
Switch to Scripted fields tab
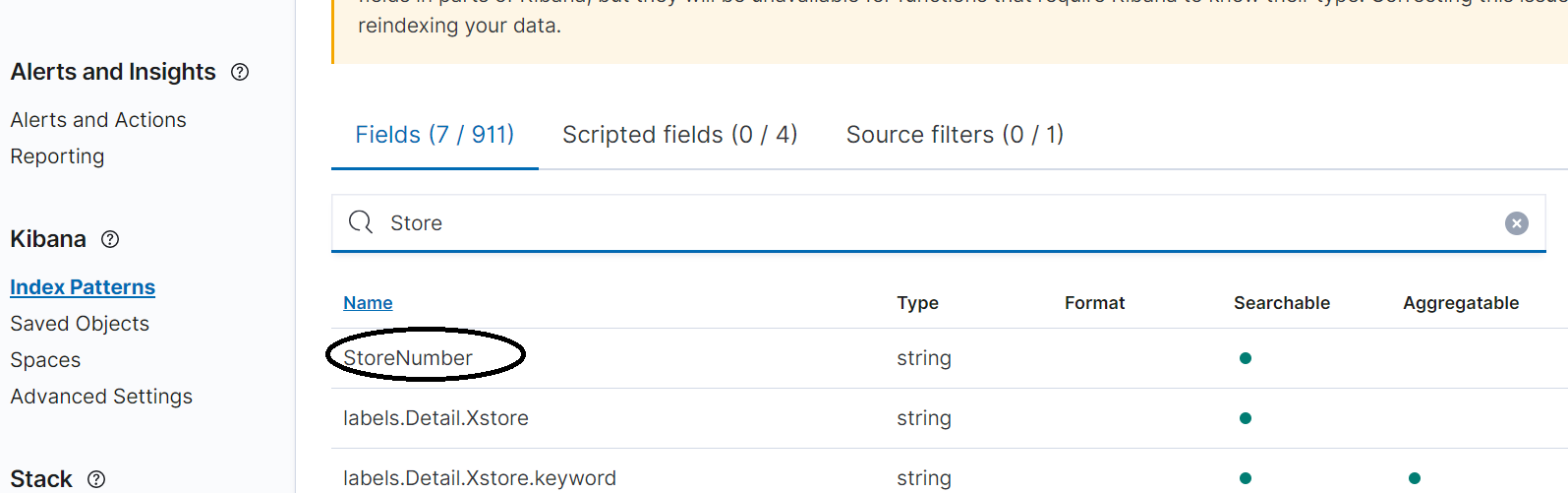[679, 135]
